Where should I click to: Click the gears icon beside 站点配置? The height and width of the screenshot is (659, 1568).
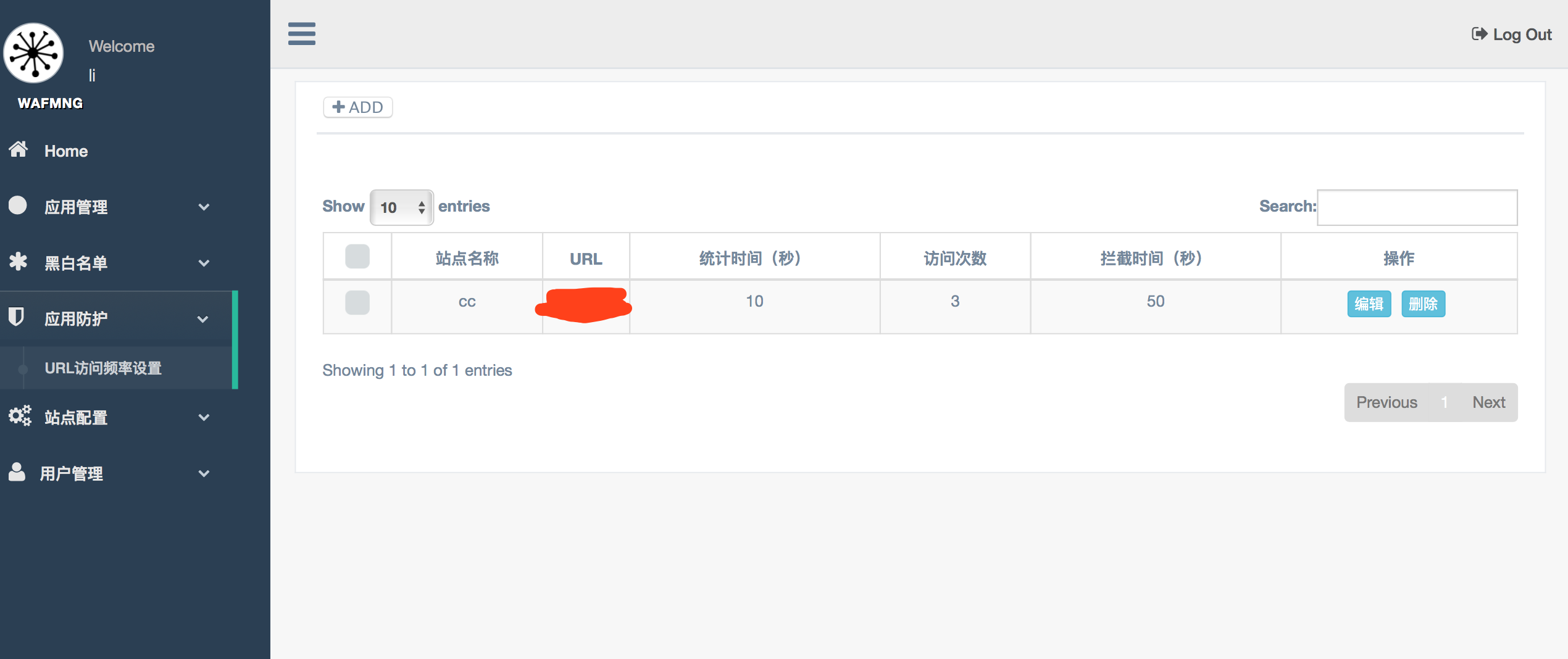[x=19, y=416]
